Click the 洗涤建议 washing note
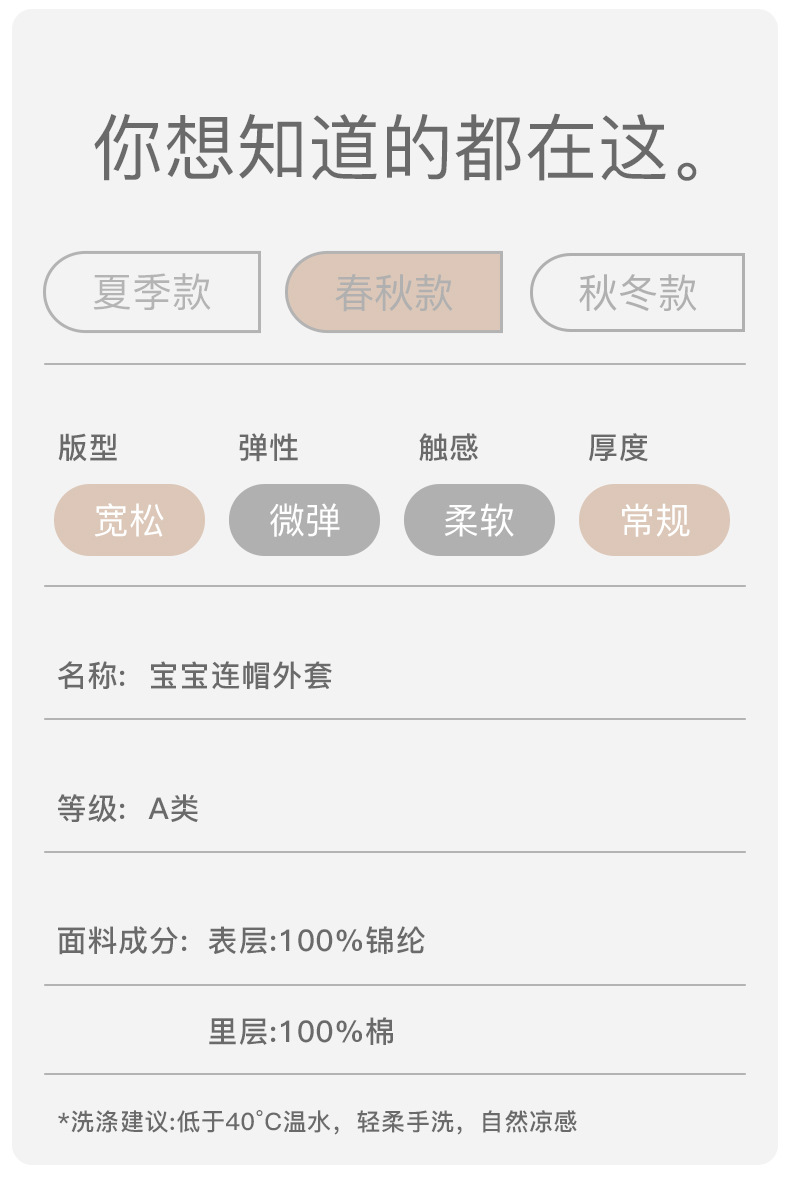This screenshot has height=1189, width=790. (318, 1121)
